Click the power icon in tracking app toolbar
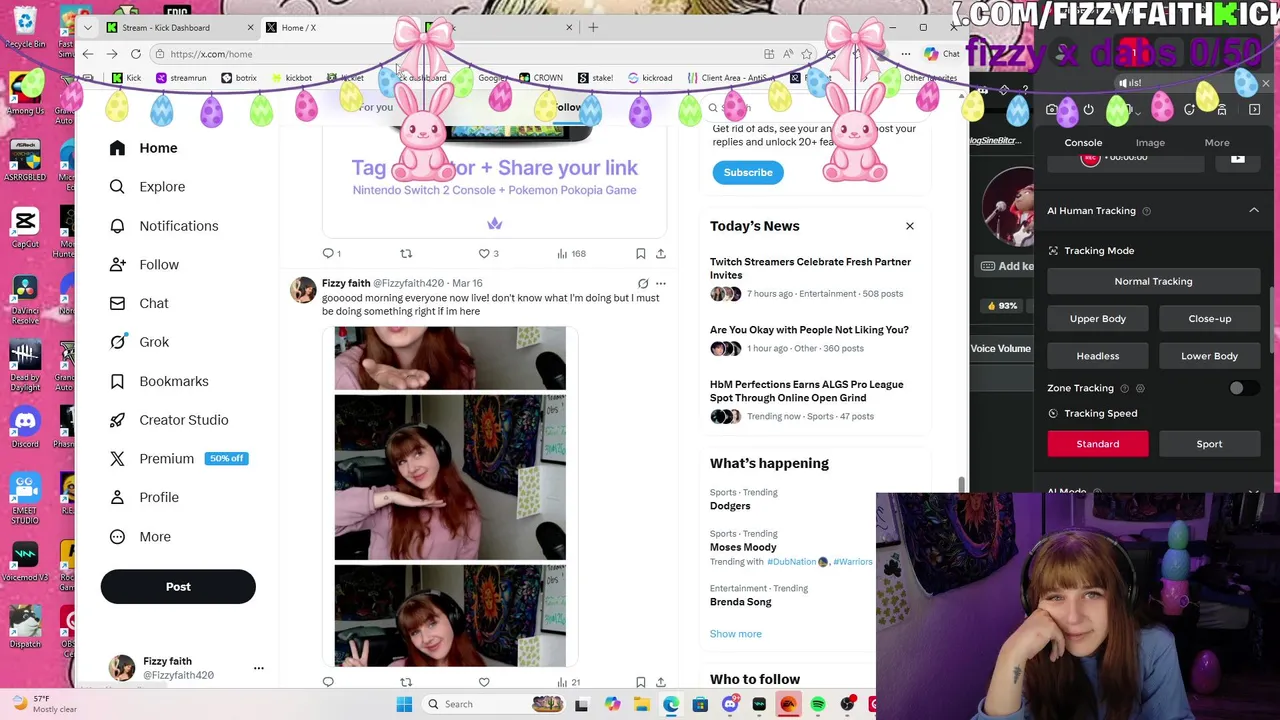 pyautogui.click(x=1089, y=110)
